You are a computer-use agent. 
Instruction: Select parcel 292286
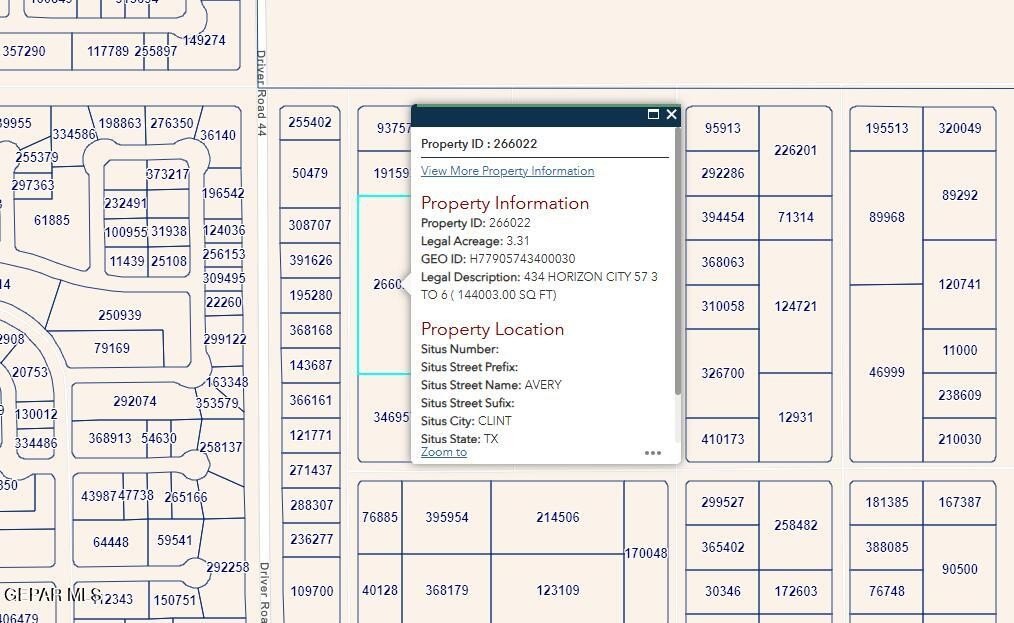[722, 173]
